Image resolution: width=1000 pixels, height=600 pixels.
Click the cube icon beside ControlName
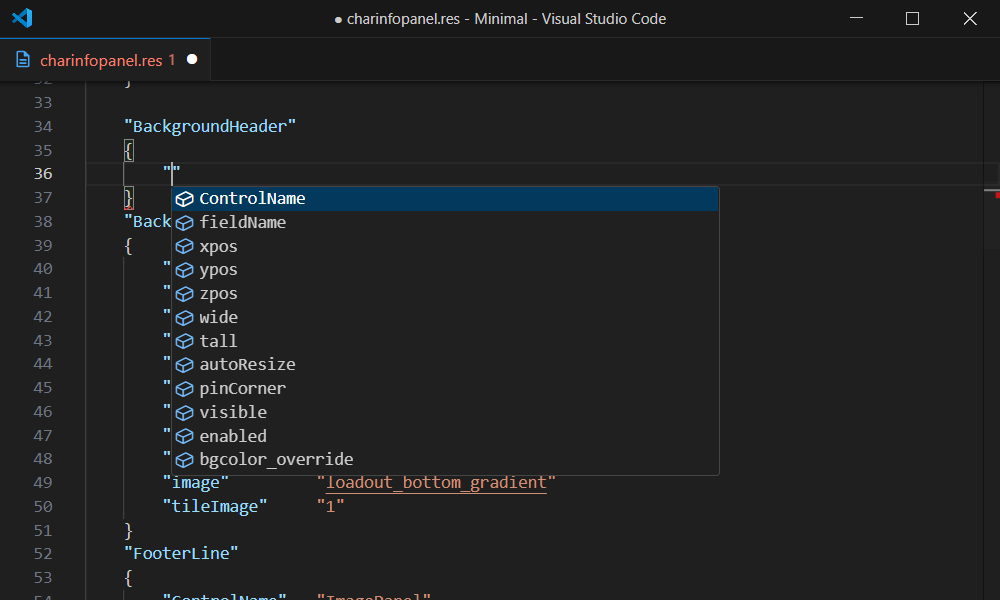tap(184, 199)
